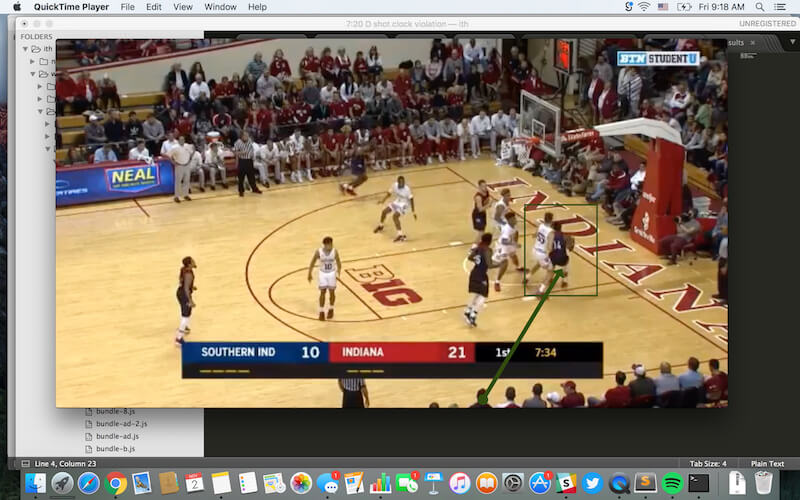Viewport: 800px width, 500px height.
Task: Open bundle-ad.js in Sublime sidebar
Action: (x=117, y=436)
